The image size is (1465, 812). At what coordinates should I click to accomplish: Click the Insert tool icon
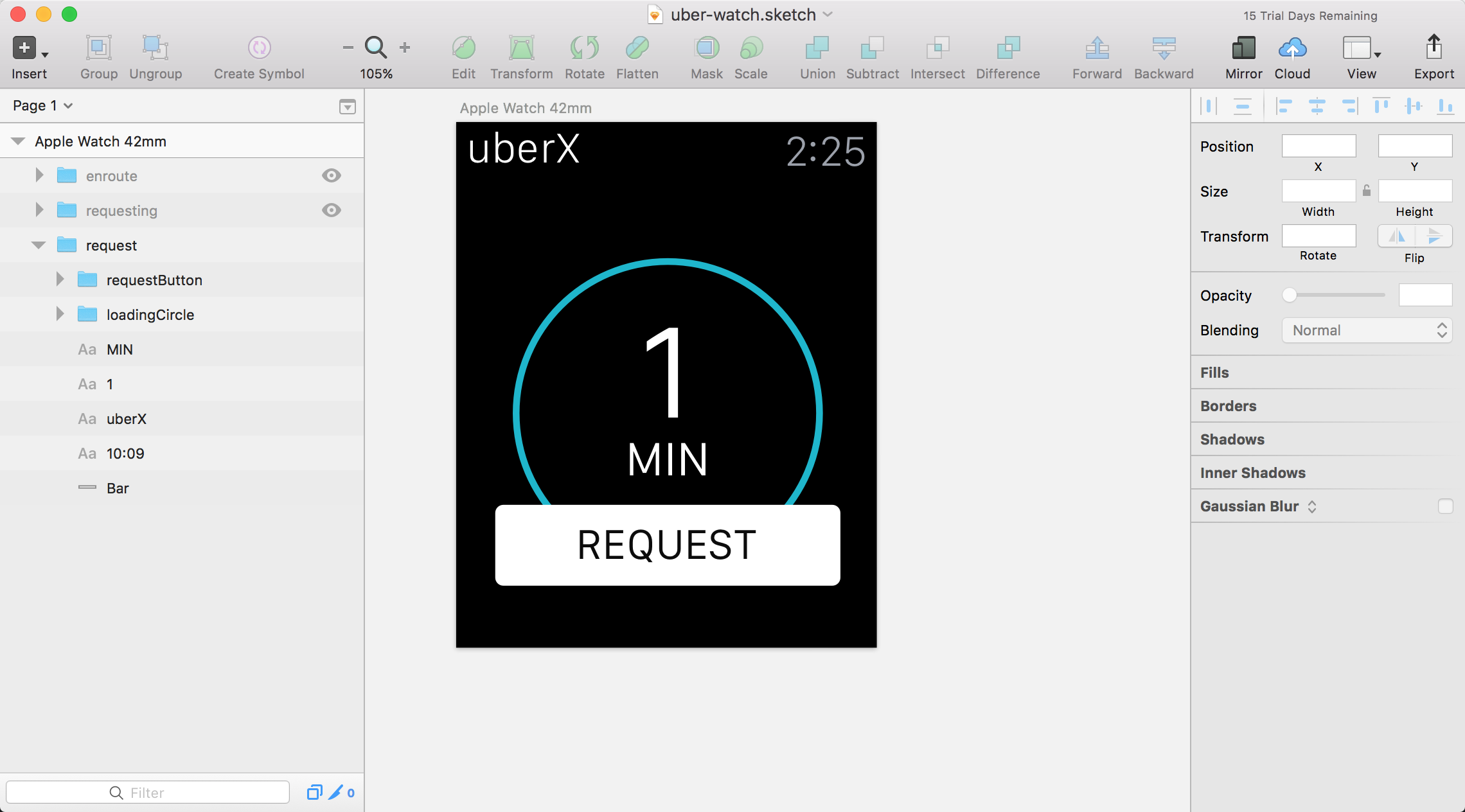tap(24, 48)
